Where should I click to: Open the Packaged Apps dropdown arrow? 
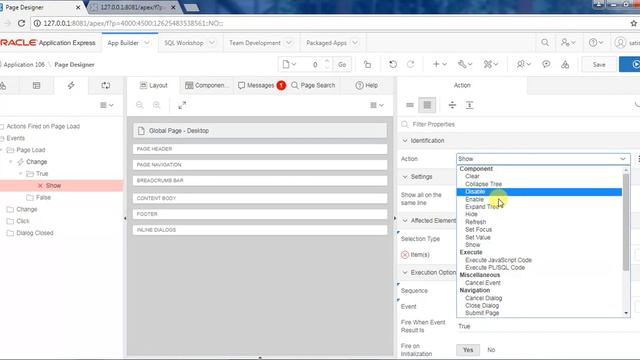click(x=355, y=42)
